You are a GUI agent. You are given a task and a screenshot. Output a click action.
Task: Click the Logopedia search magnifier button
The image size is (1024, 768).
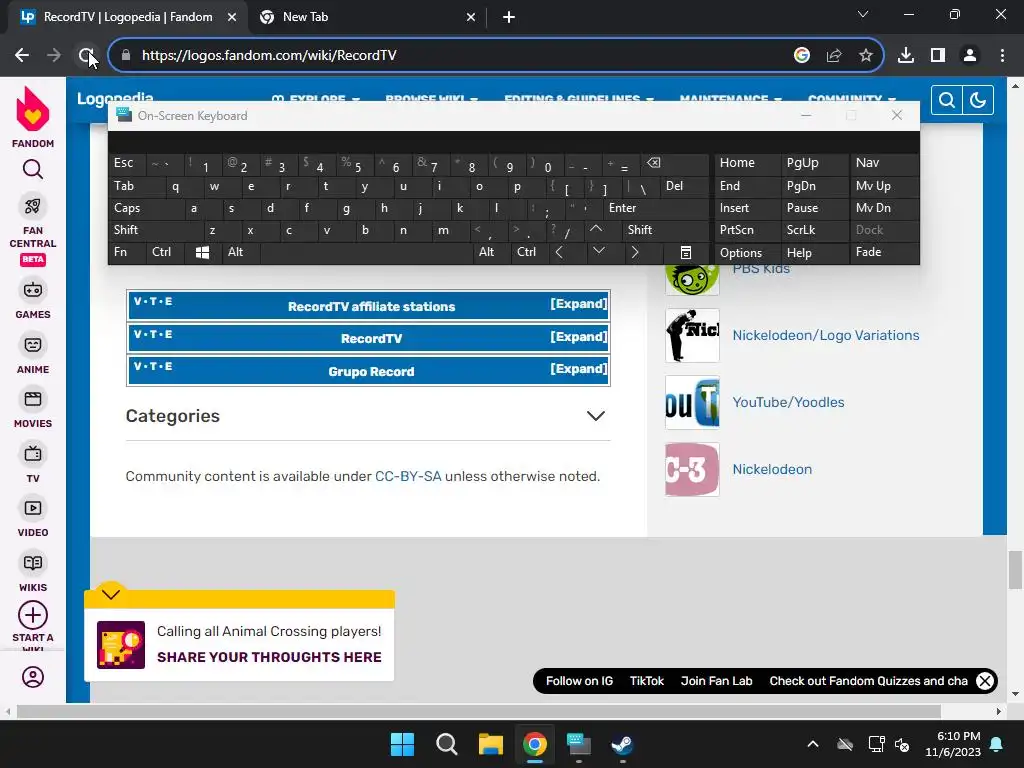(946, 100)
